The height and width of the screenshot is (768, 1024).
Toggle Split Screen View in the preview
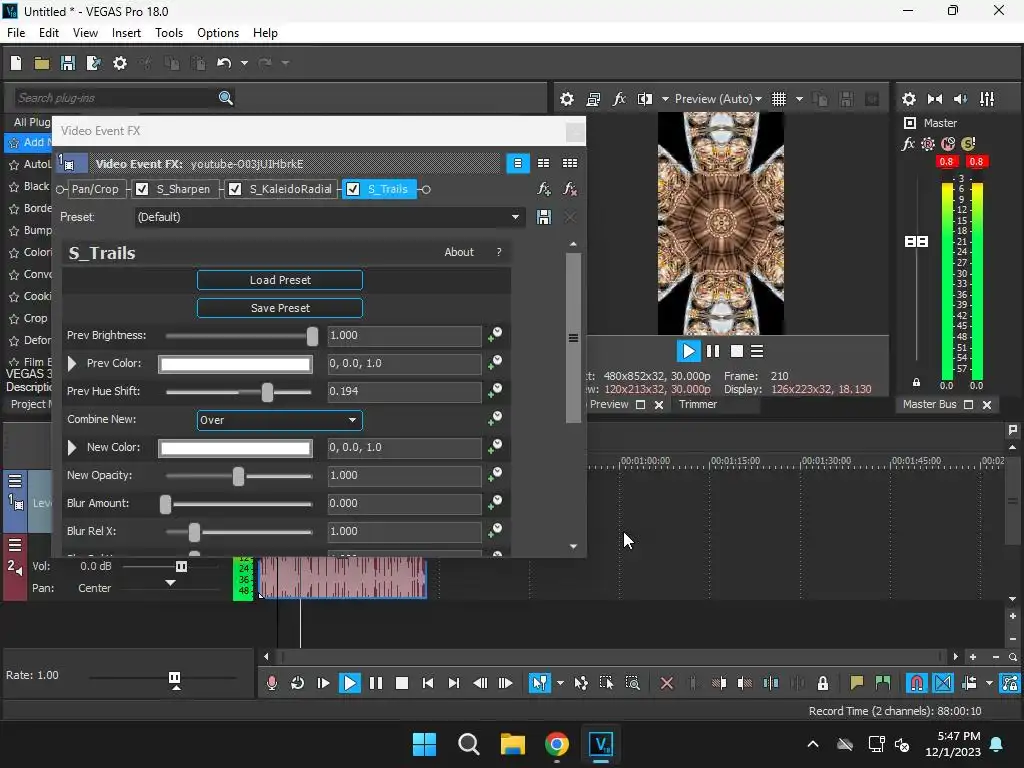point(645,99)
